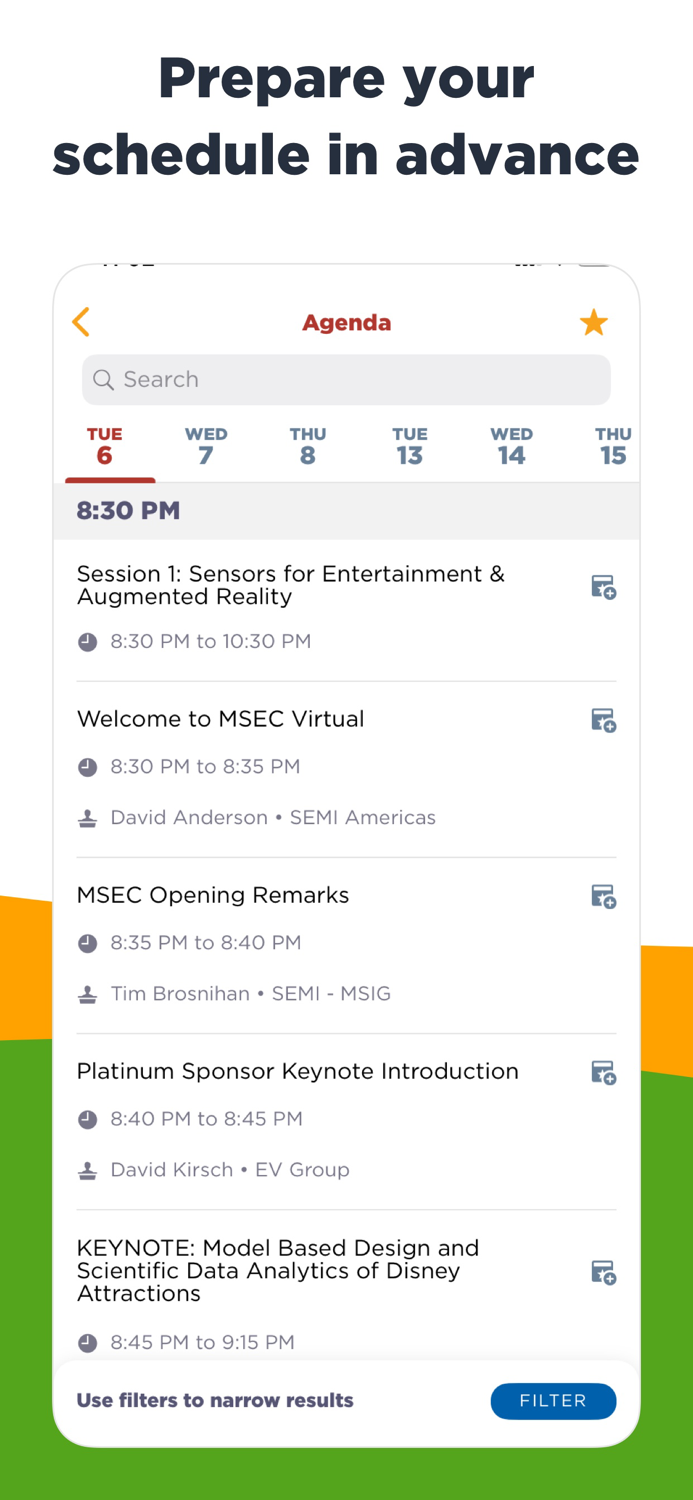
Task: Click the clock icon under MSEC Opening Remarks
Action: [x=87, y=942]
